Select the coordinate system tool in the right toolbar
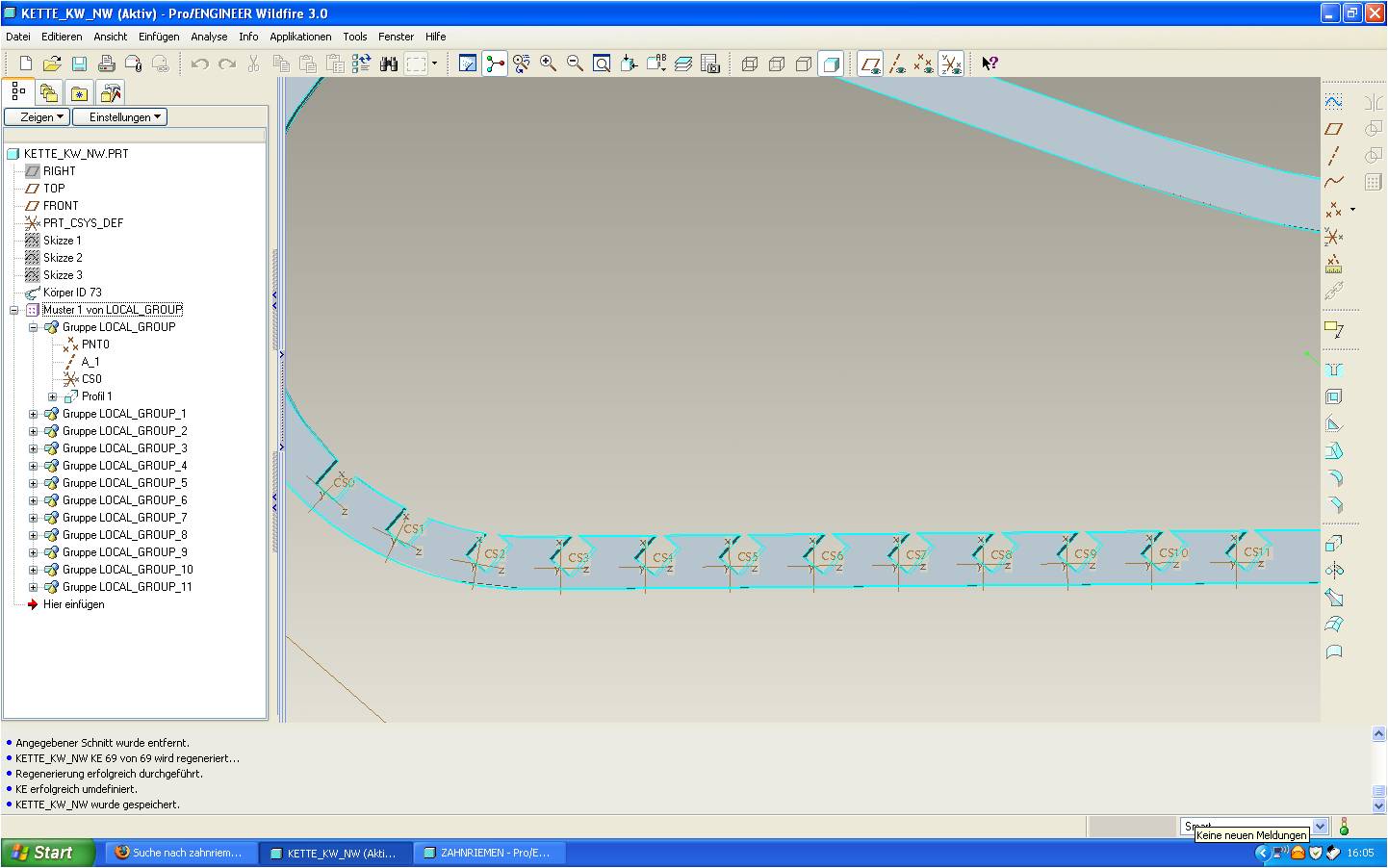Viewport: 1388px width, 868px height. 1333,236
